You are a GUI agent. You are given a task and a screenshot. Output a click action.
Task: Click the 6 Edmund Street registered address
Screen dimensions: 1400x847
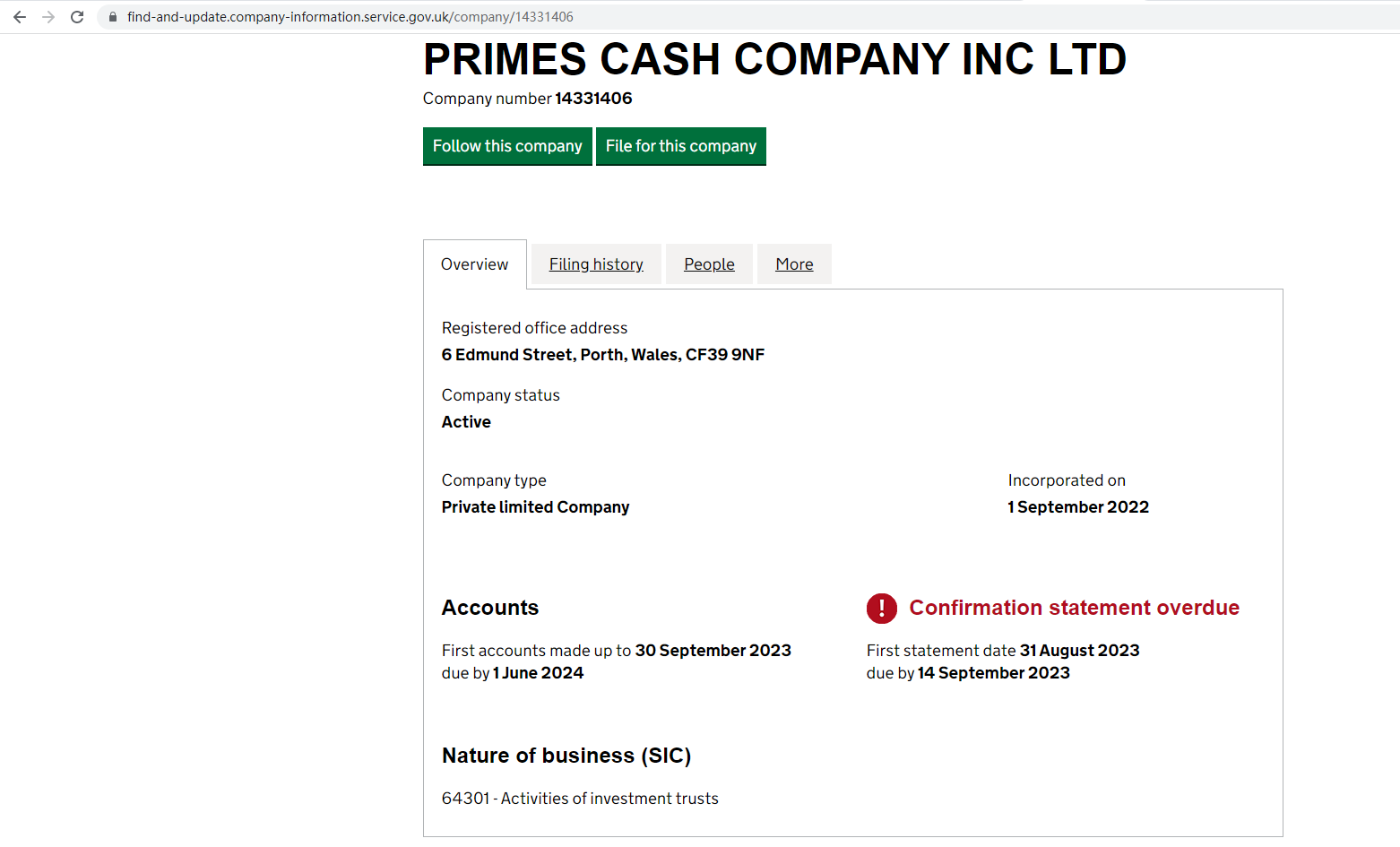click(x=602, y=355)
